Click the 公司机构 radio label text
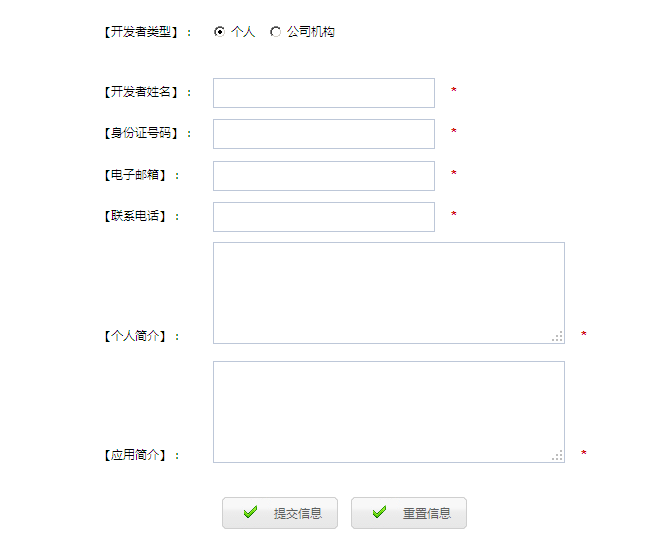The image size is (650, 552). [311, 32]
